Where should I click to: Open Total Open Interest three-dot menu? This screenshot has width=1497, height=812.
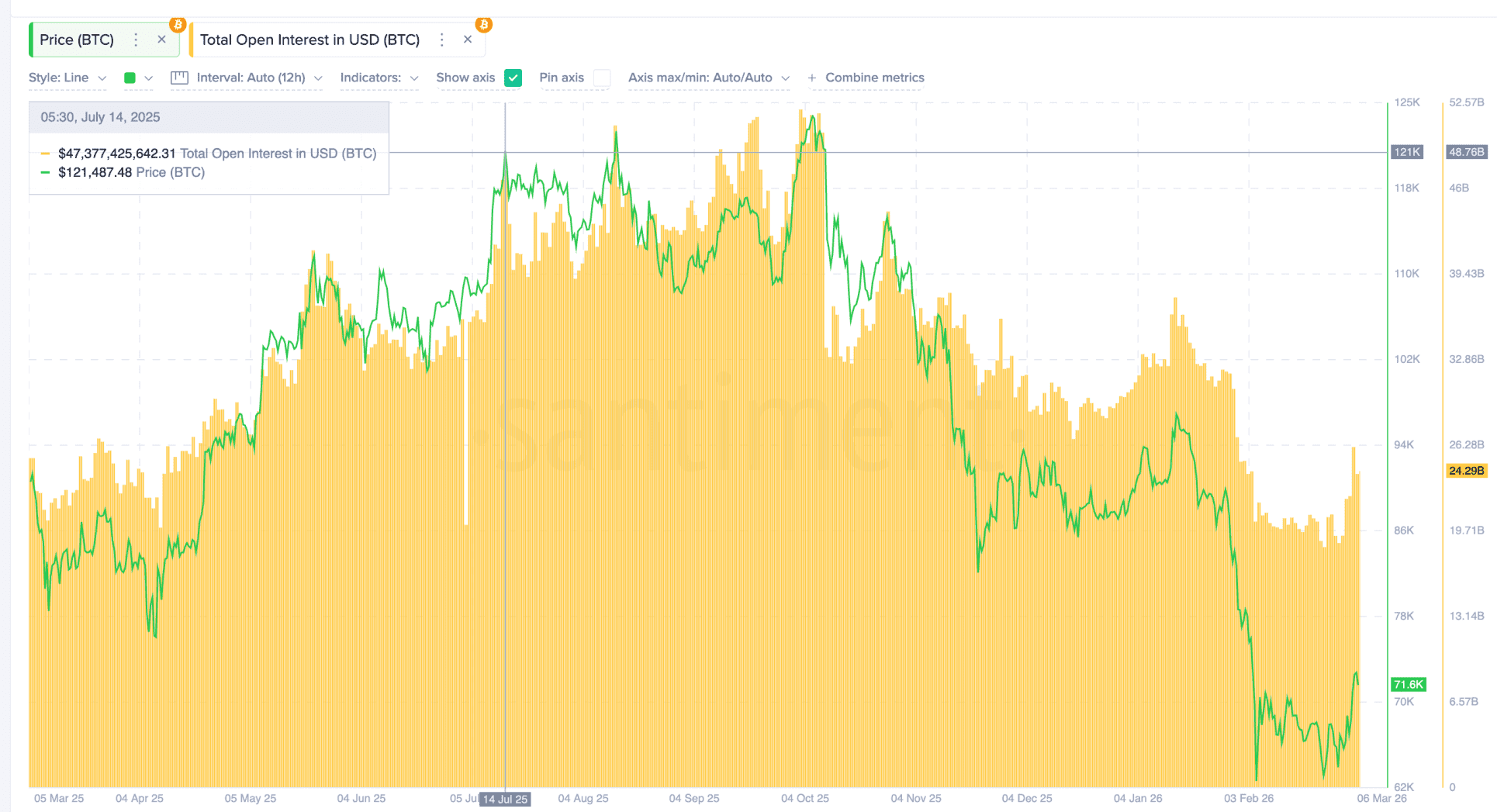click(441, 40)
